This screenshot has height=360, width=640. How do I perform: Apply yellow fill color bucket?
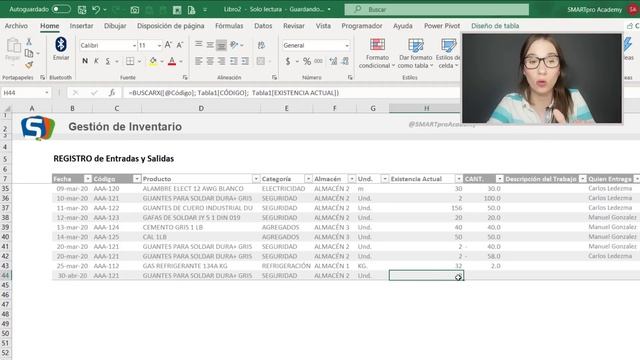(x=153, y=61)
